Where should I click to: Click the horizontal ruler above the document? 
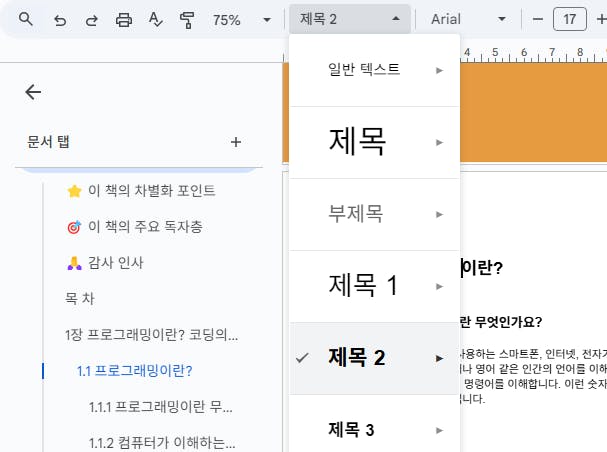click(x=533, y=54)
